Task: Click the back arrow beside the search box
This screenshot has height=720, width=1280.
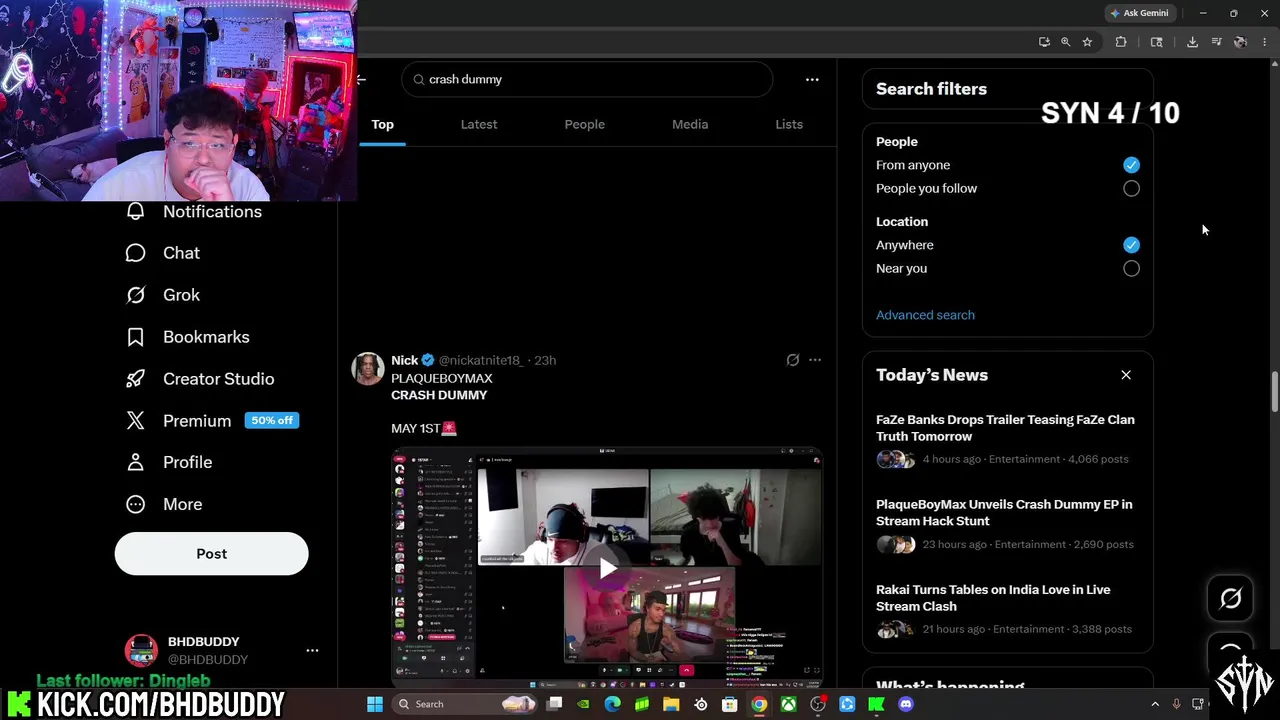Action: (x=361, y=80)
